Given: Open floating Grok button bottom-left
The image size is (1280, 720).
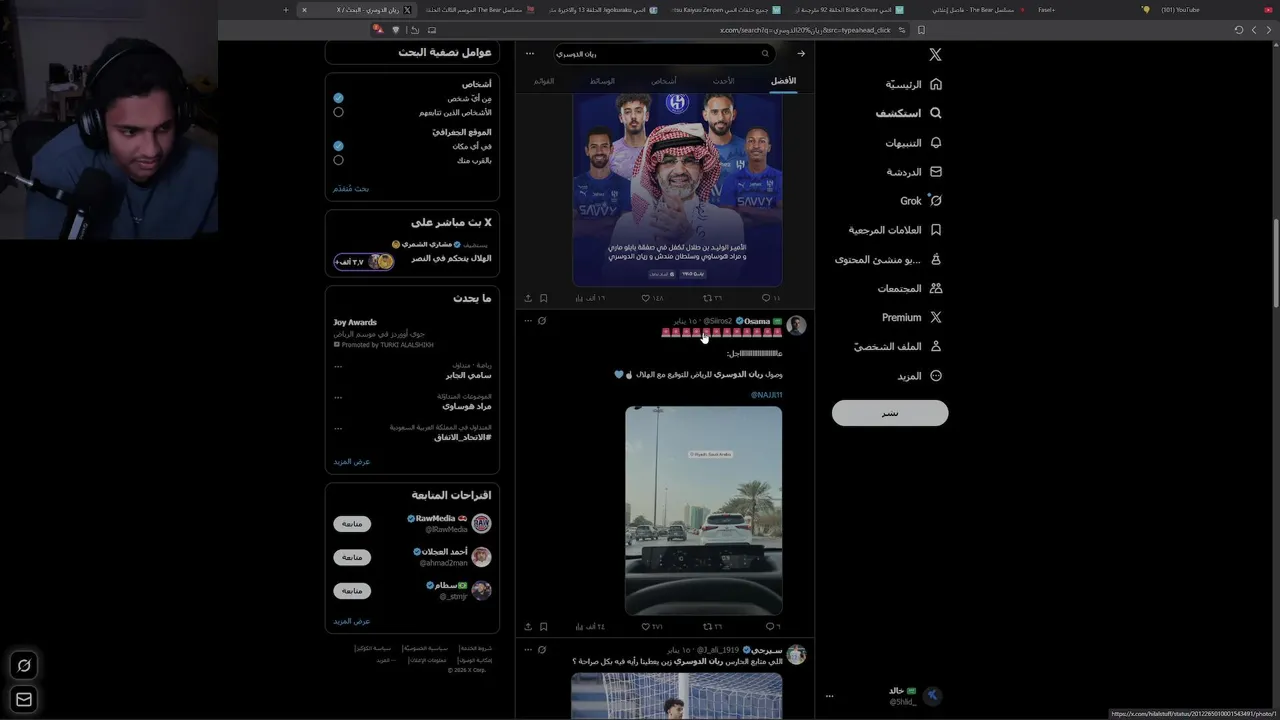Looking at the screenshot, I should point(24,665).
